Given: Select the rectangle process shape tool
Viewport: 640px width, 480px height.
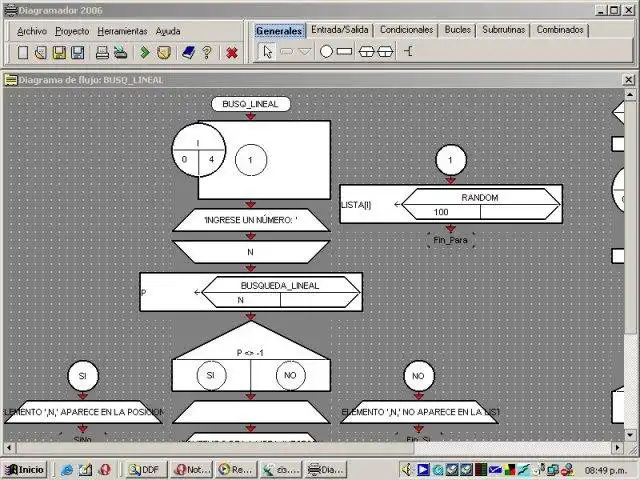Looking at the screenshot, I should click(344, 51).
